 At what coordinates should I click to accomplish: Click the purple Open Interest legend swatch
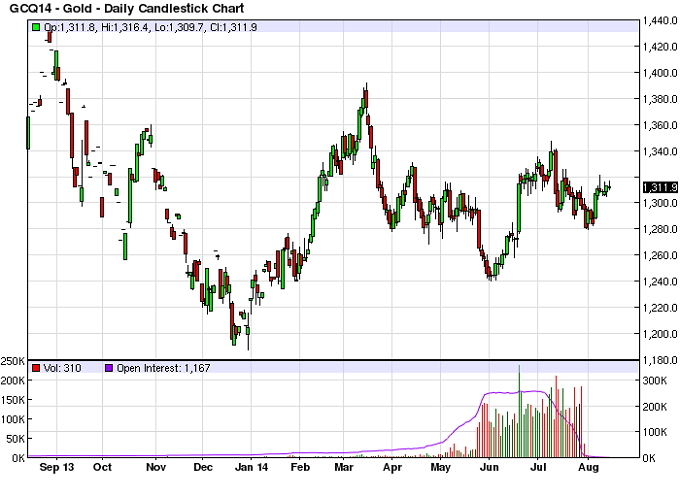pos(109,368)
